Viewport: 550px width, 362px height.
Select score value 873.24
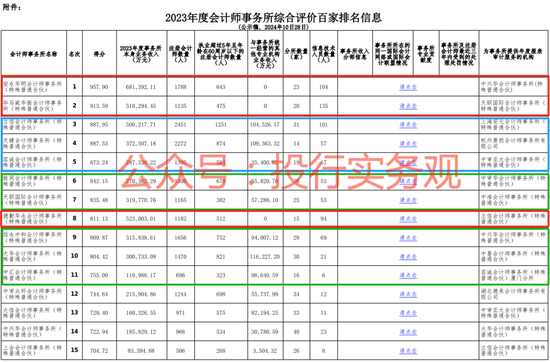point(99,162)
